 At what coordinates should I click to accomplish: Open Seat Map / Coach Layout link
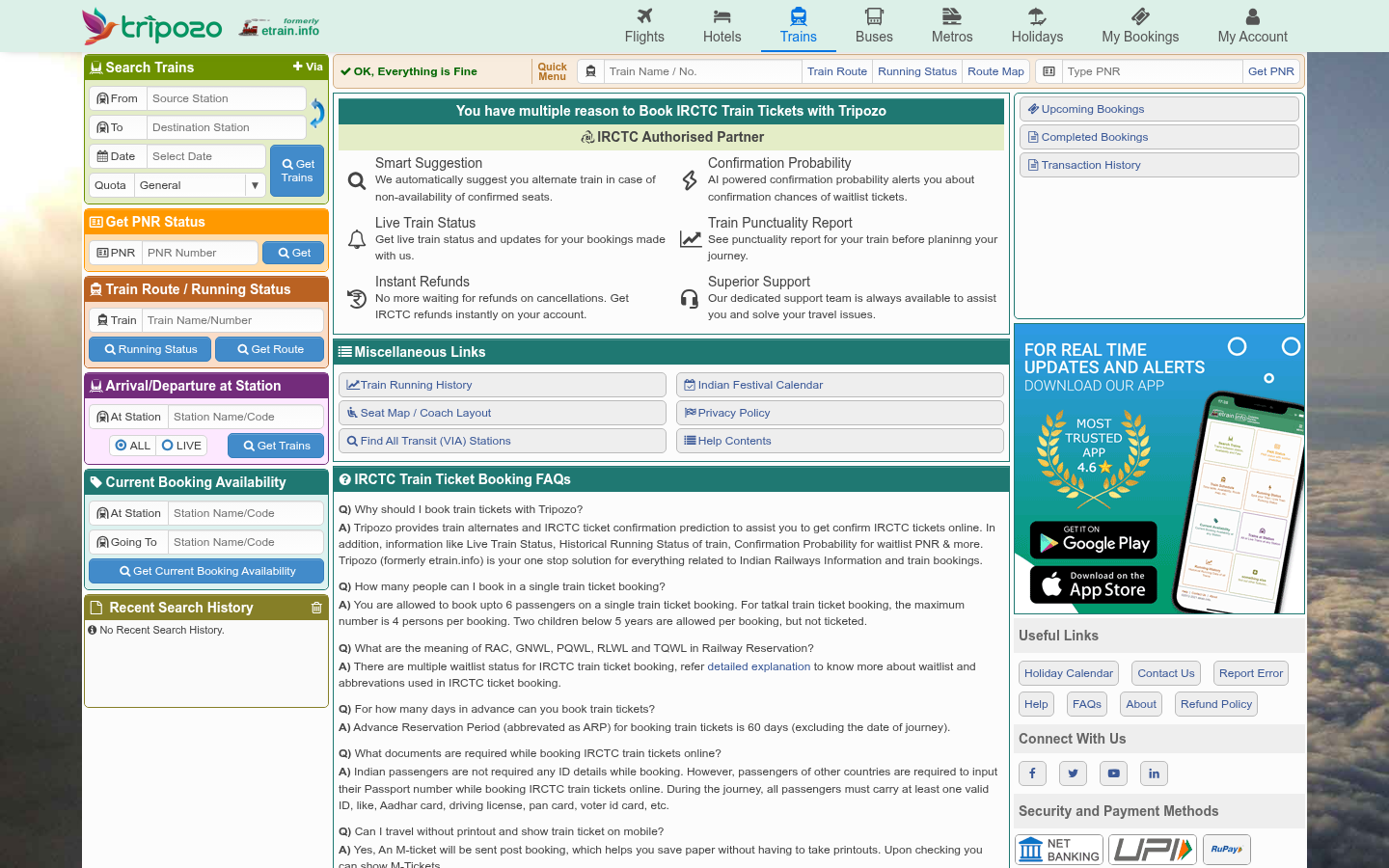pyautogui.click(x=503, y=413)
